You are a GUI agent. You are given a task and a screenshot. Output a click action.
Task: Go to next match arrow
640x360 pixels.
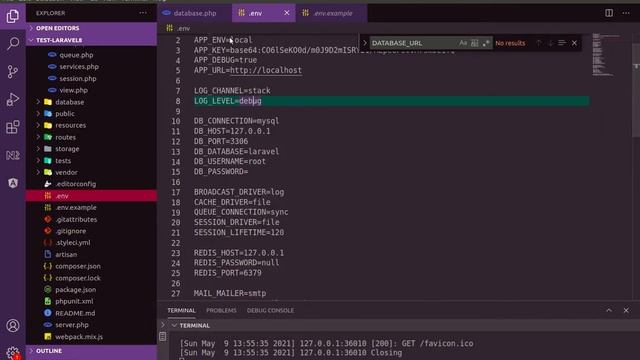(x=550, y=43)
